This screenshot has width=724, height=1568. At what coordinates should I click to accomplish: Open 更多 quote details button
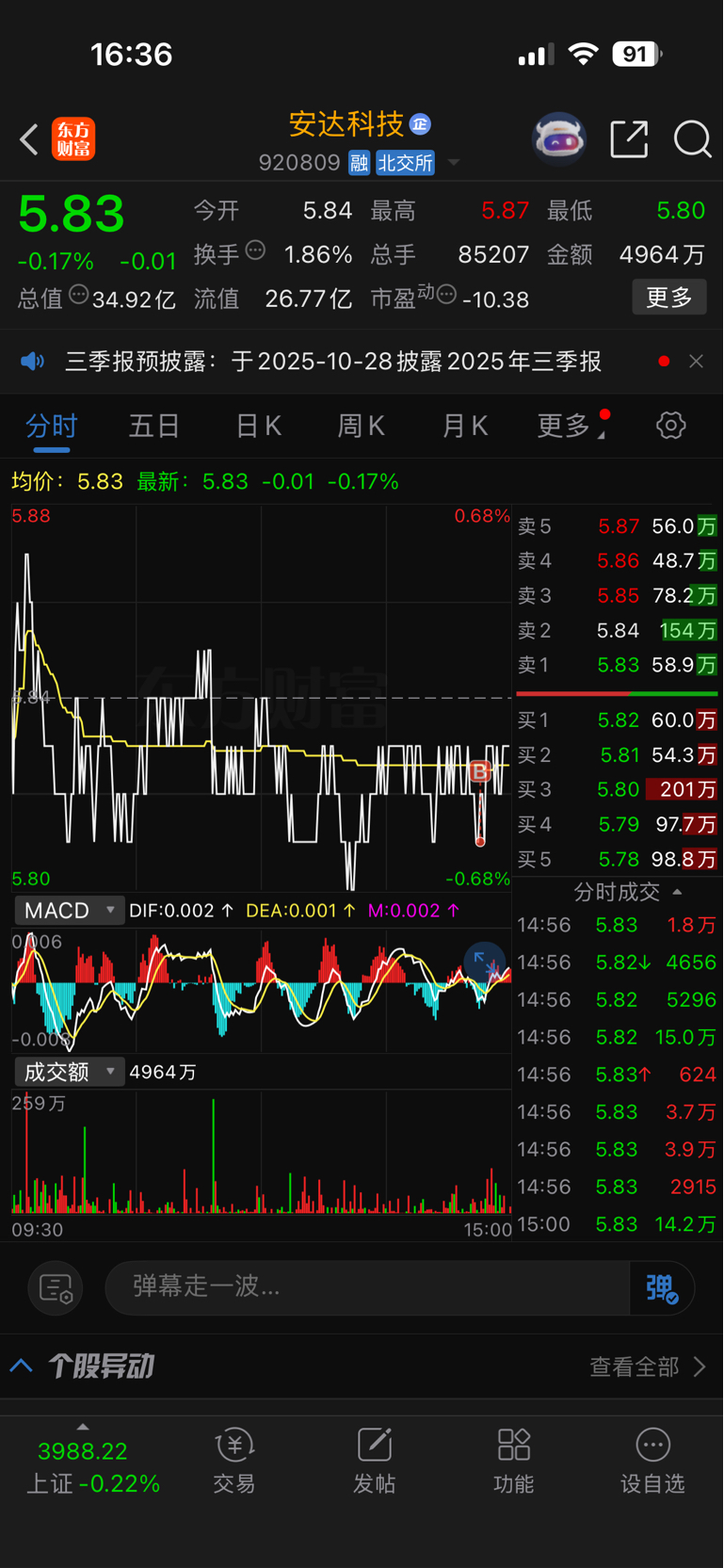pos(669,298)
